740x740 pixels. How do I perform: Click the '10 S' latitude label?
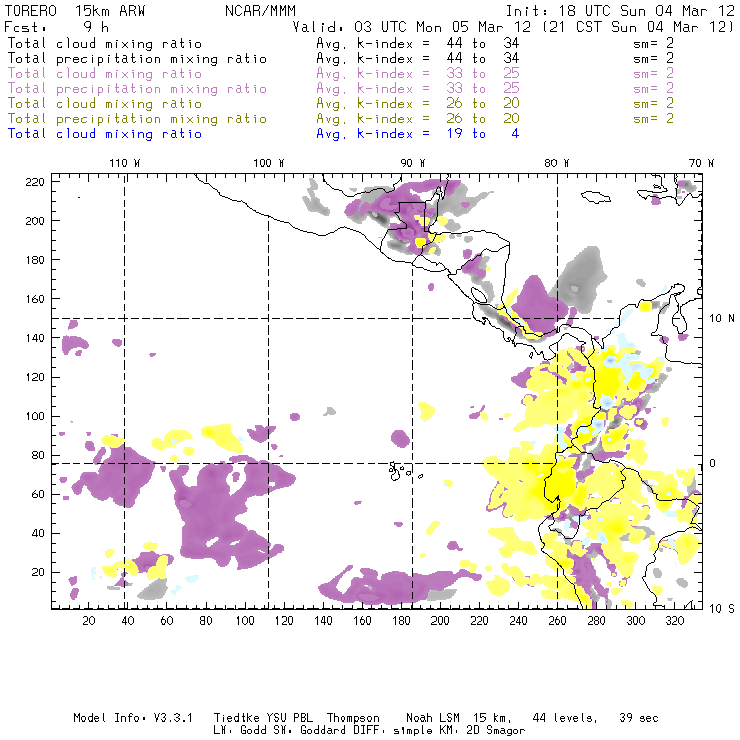(x=722, y=609)
